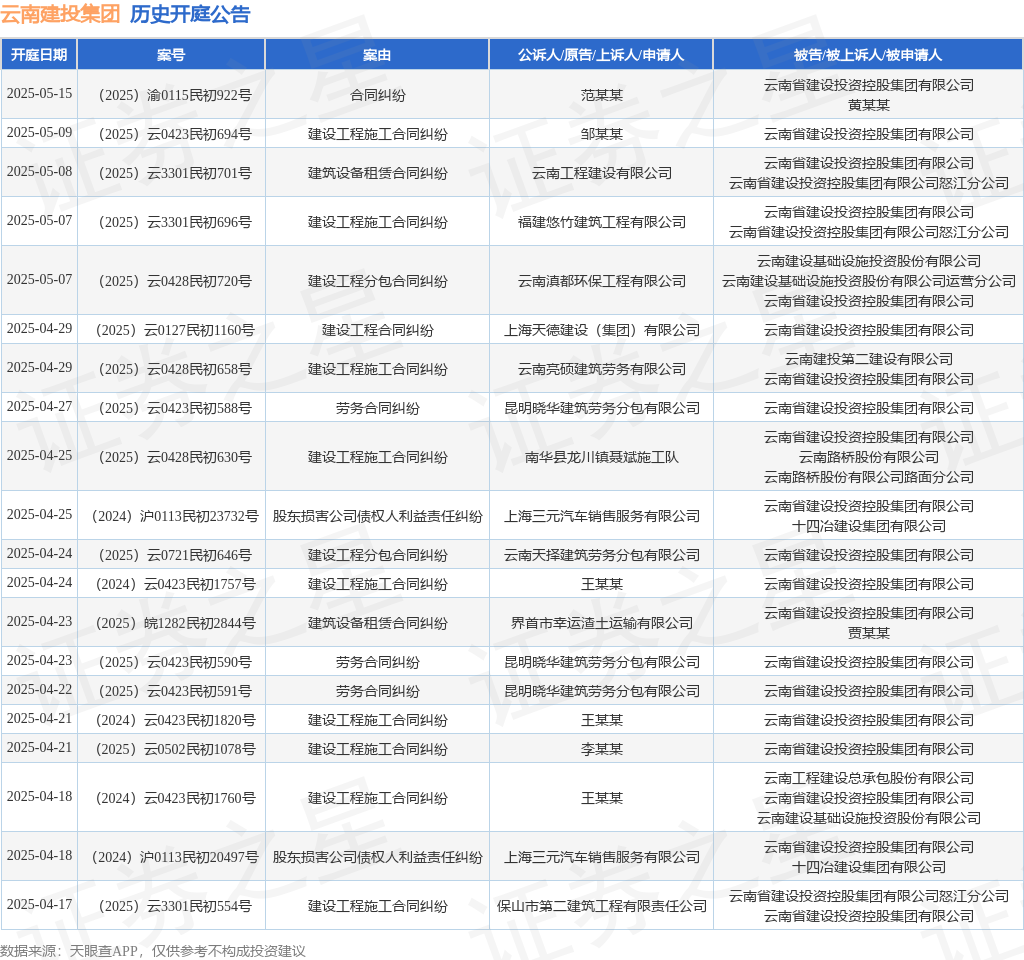This screenshot has width=1024, height=960.
Task: Select case number (2025)云0428民初658号
Action: [x=171, y=370]
